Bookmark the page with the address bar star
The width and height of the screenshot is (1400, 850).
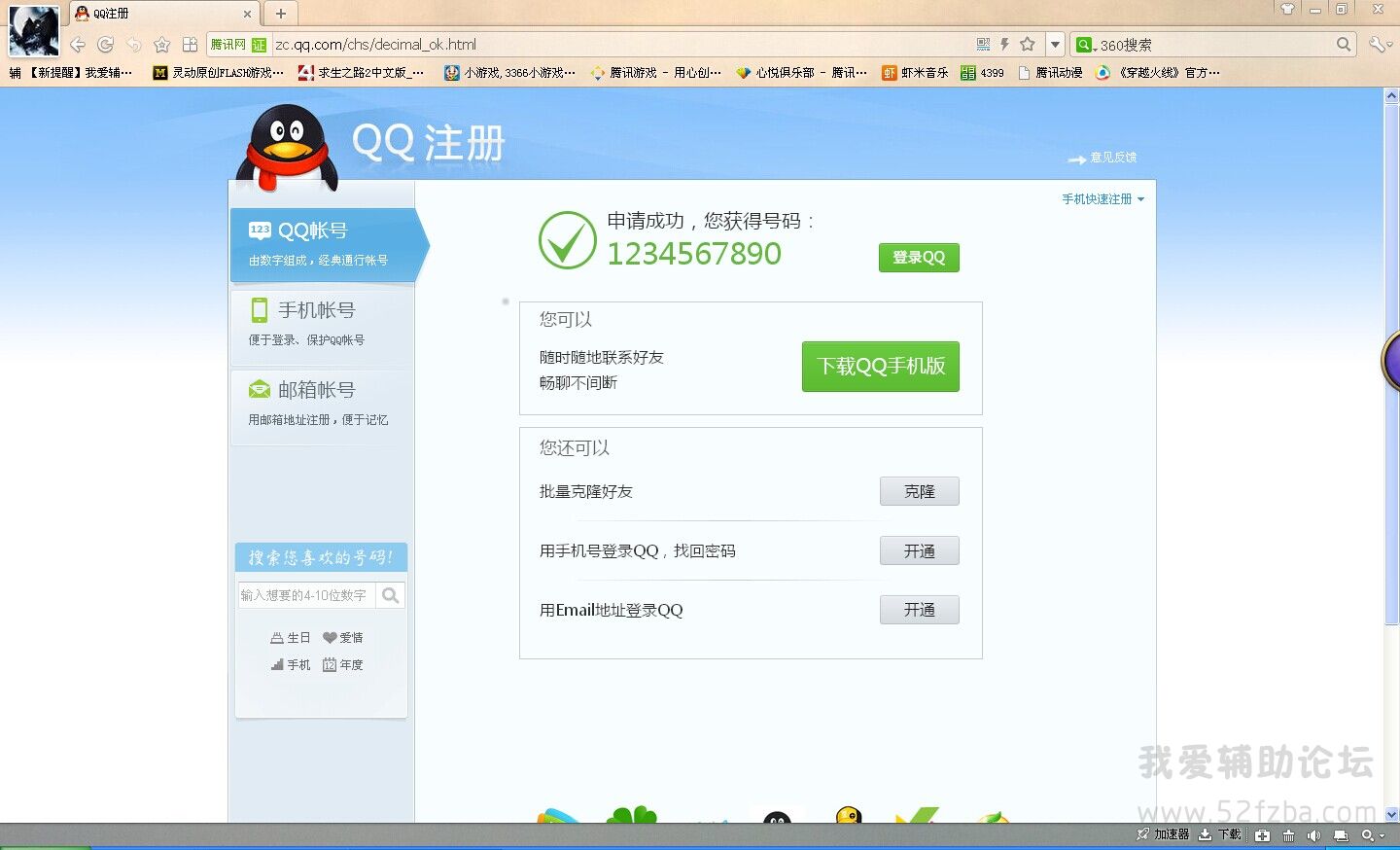(x=1028, y=45)
